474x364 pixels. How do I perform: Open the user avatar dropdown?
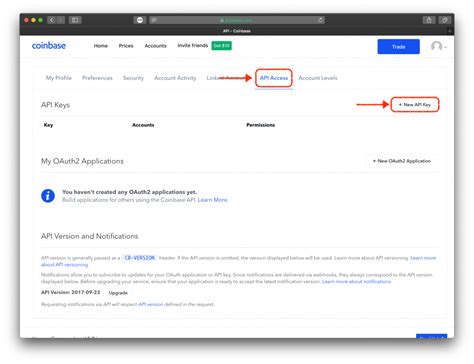[x=438, y=46]
